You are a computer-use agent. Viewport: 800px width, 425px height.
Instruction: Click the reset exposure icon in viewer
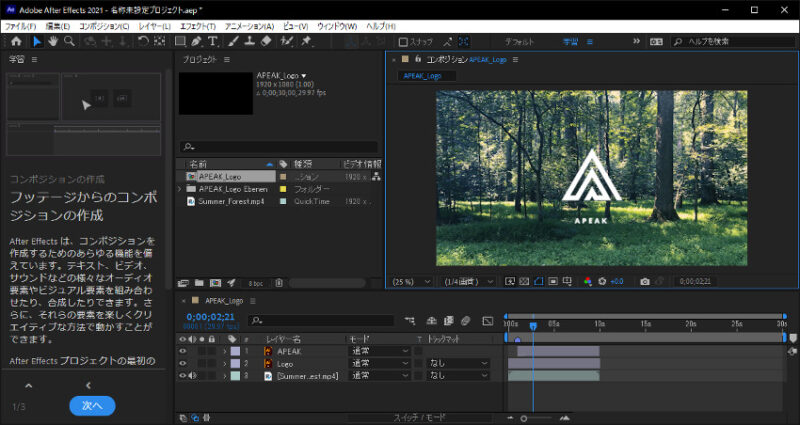coord(602,282)
